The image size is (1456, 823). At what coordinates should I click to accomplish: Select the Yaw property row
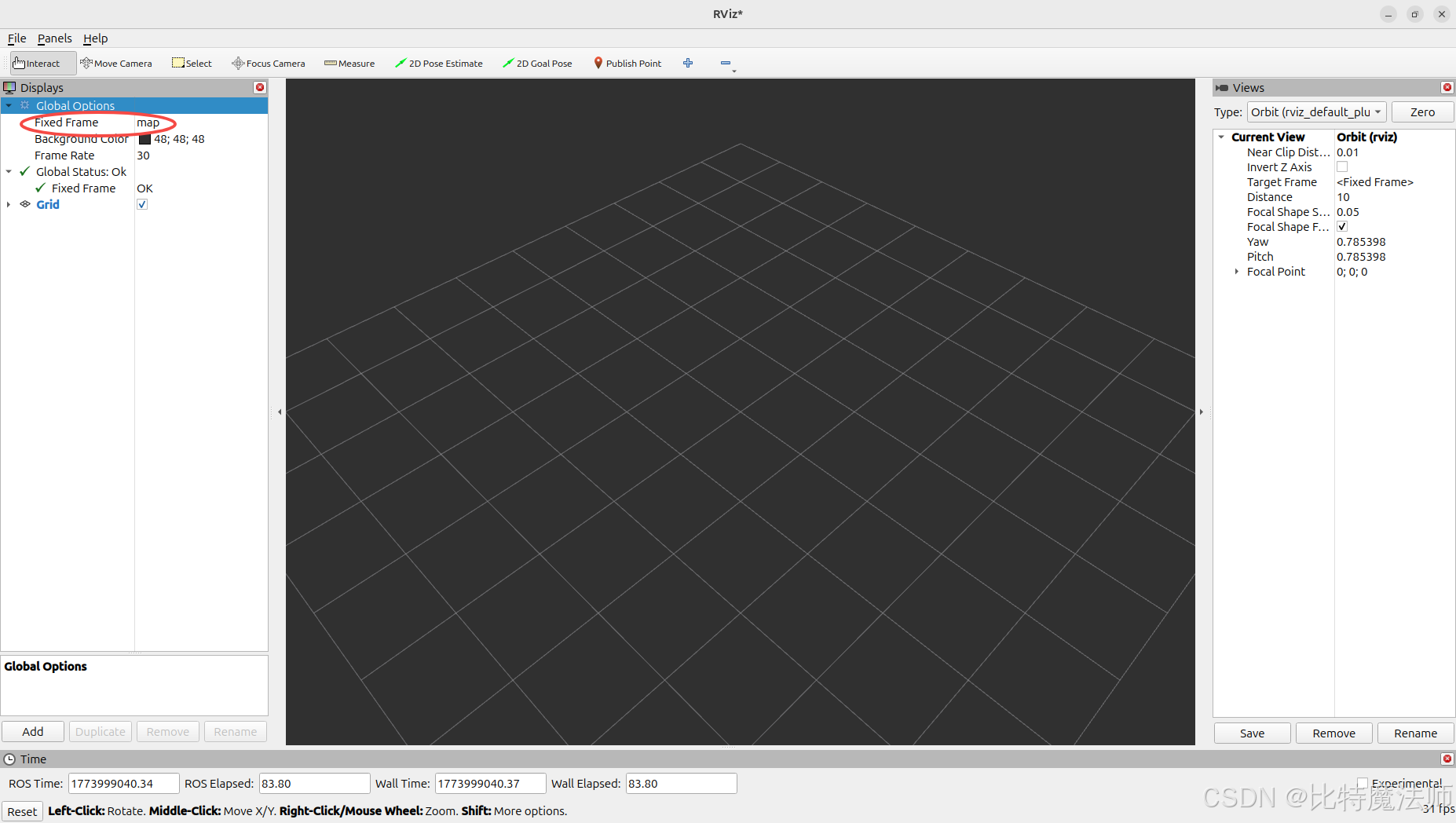1333,242
